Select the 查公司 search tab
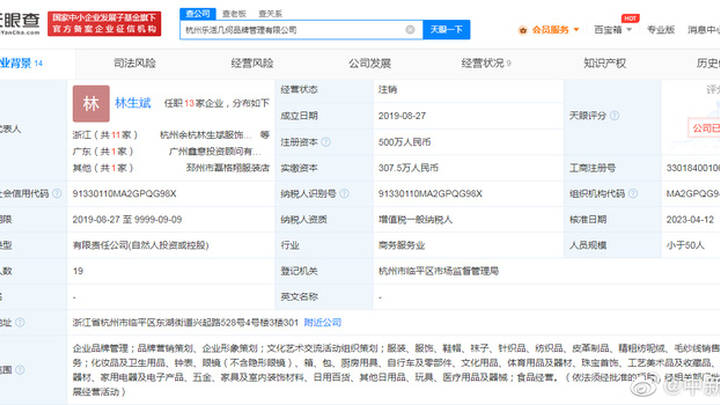 [197, 14]
